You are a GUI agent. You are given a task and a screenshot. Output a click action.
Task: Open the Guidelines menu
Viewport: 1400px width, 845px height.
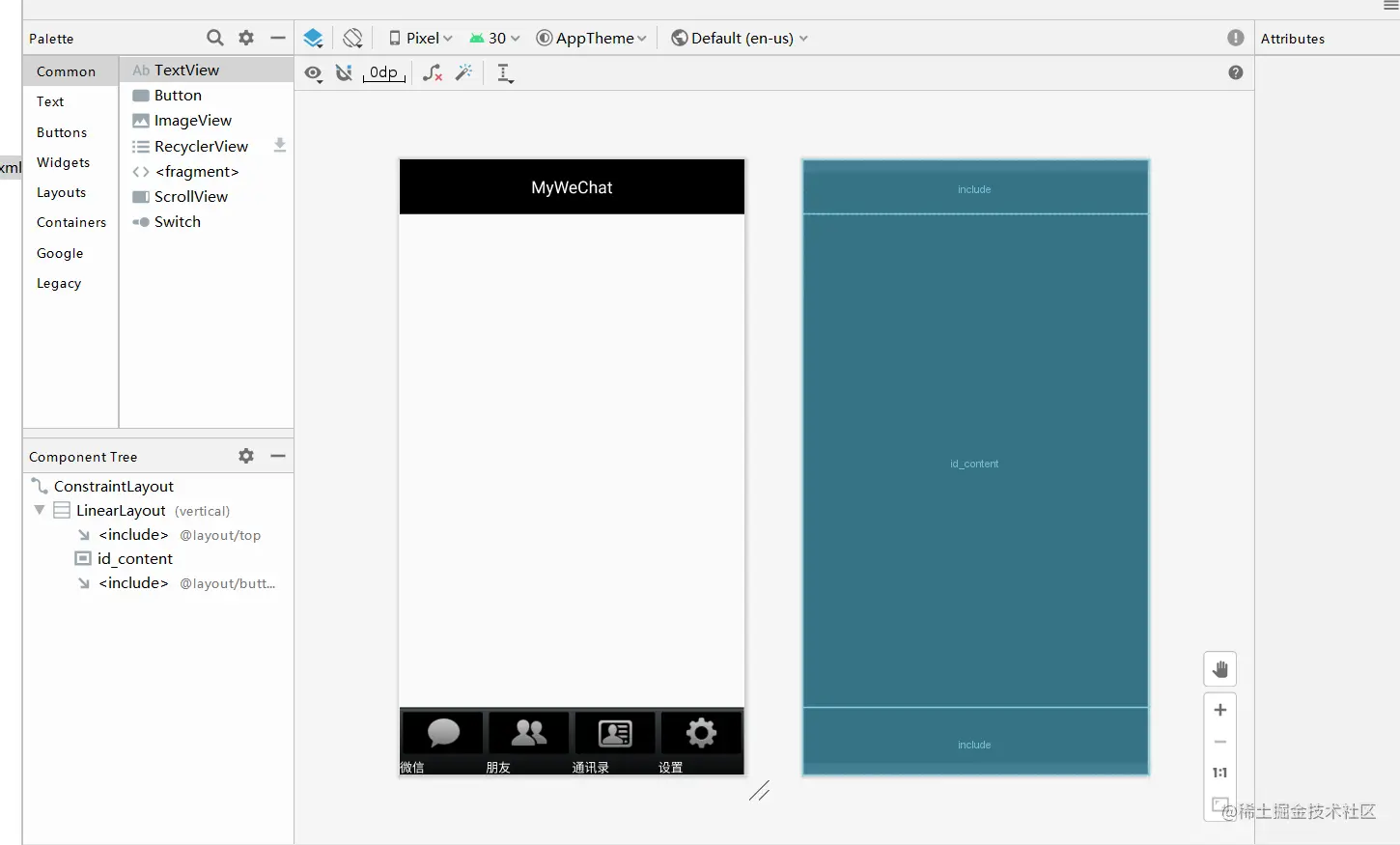(505, 73)
